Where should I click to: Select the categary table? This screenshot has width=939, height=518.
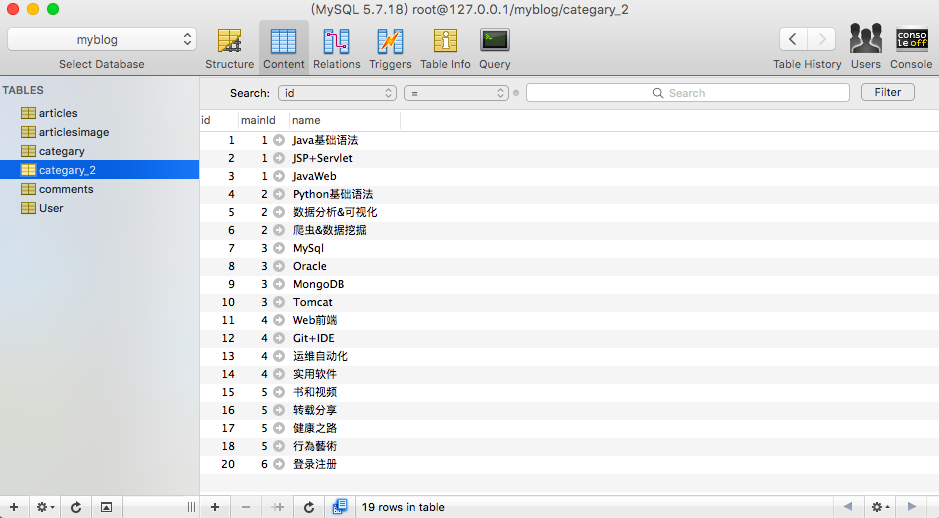coord(99,151)
